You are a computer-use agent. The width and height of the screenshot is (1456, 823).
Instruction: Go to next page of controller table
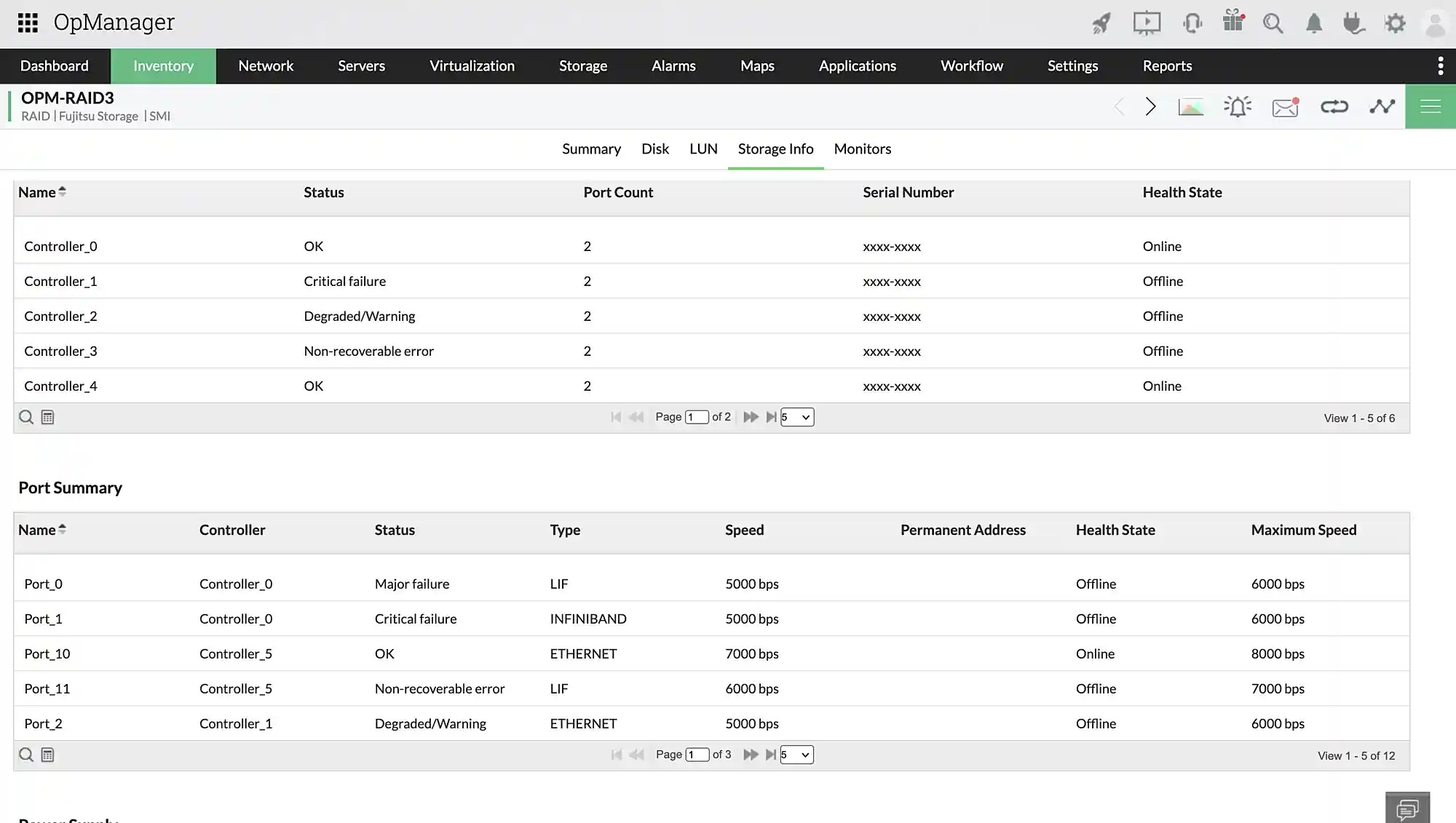point(751,417)
